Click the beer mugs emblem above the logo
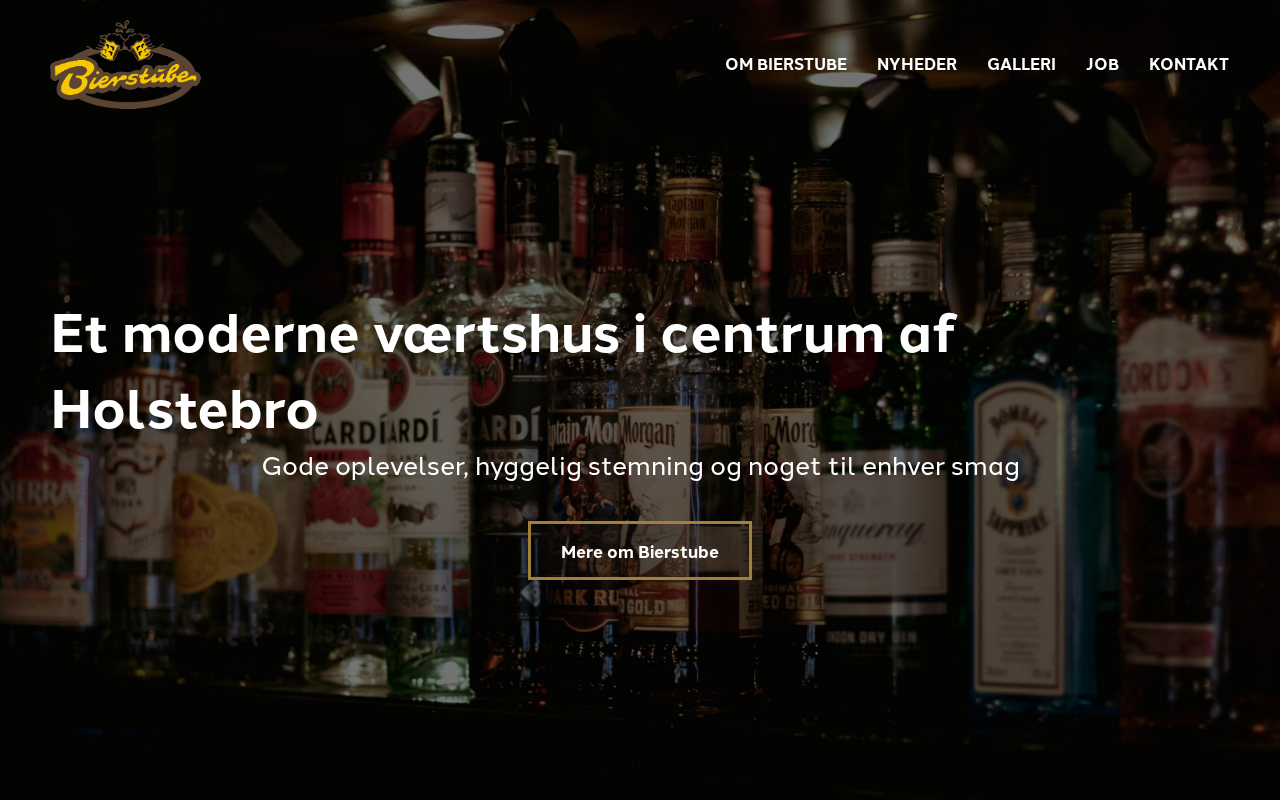 (126, 41)
